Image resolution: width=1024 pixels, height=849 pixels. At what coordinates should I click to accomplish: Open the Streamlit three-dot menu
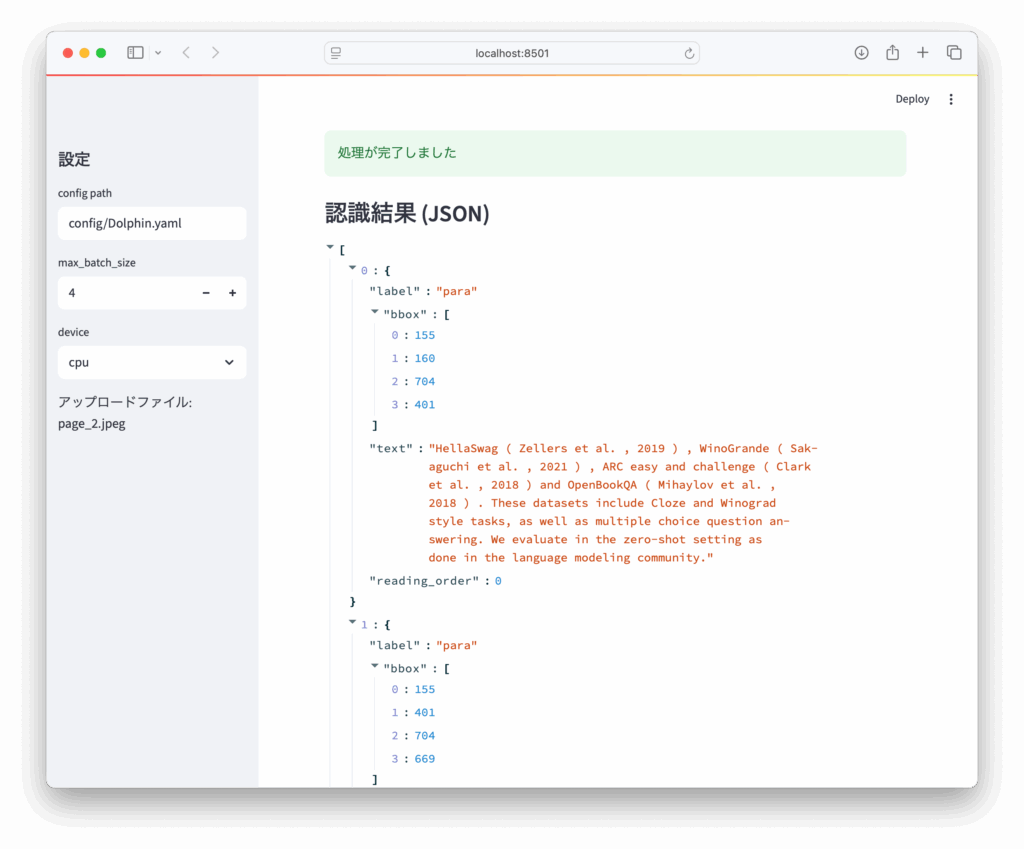pyautogui.click(x=951, y=99)
